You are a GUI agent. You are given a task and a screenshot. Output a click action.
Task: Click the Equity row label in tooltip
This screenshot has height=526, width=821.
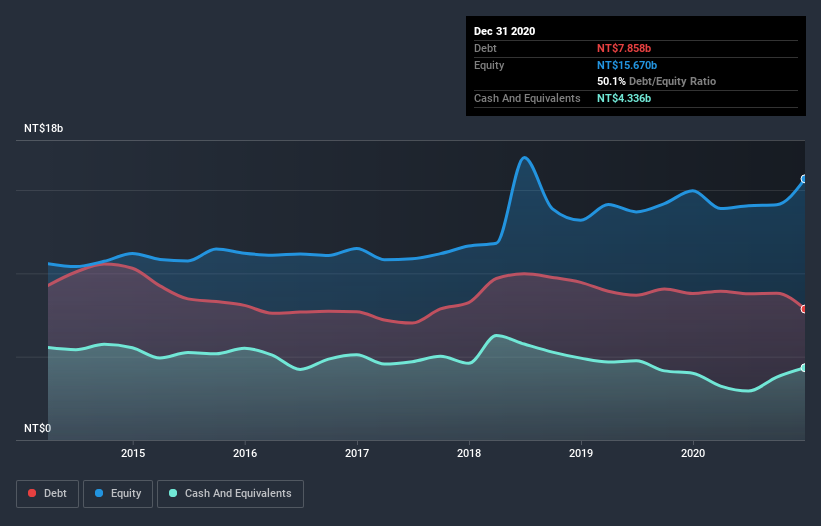pyautogui.click(x=489, y=65)
